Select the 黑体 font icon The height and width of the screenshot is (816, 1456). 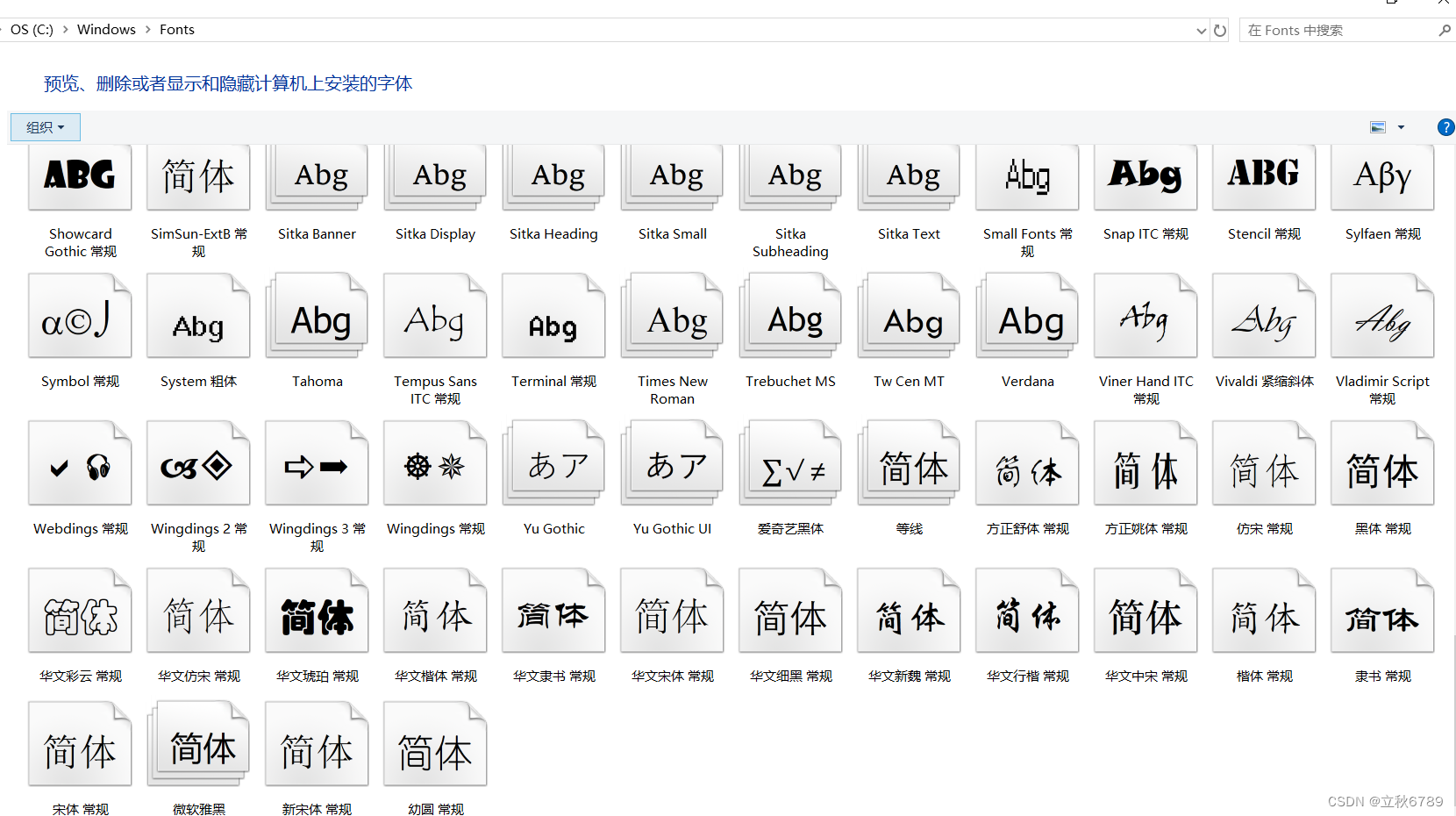[x=1382, y=463]
